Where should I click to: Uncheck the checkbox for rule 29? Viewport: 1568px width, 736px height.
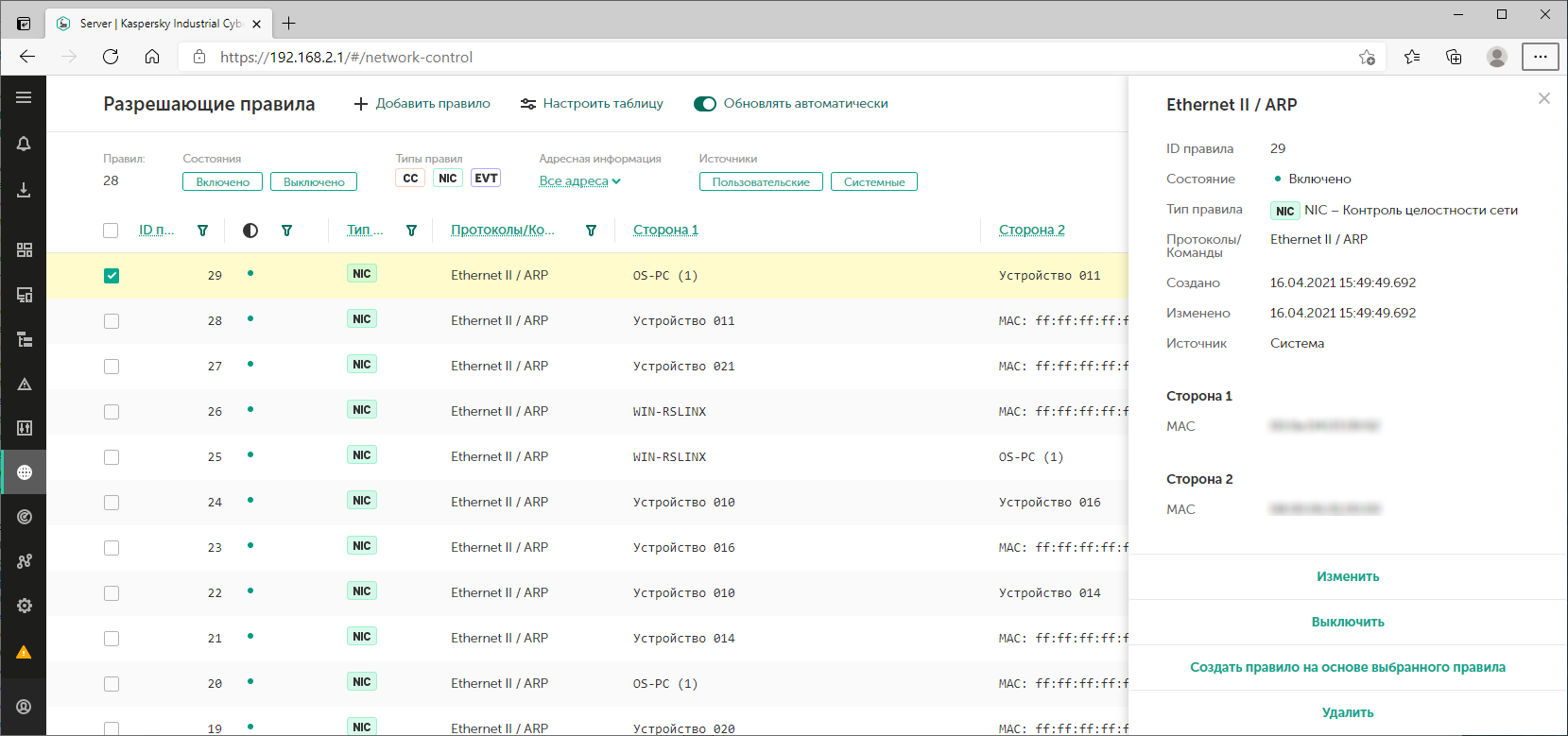coord(112,276)
